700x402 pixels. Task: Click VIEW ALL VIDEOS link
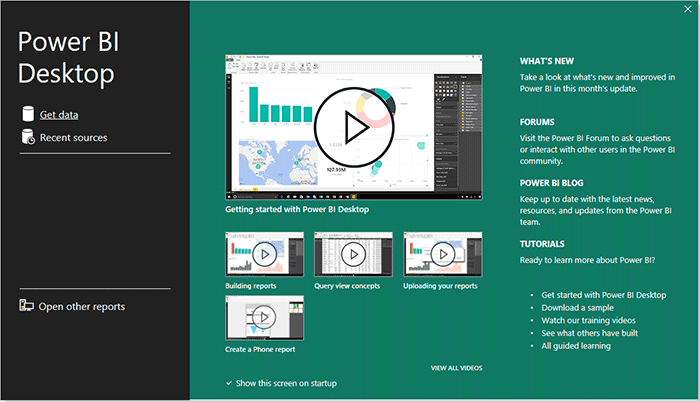(456, 368)
